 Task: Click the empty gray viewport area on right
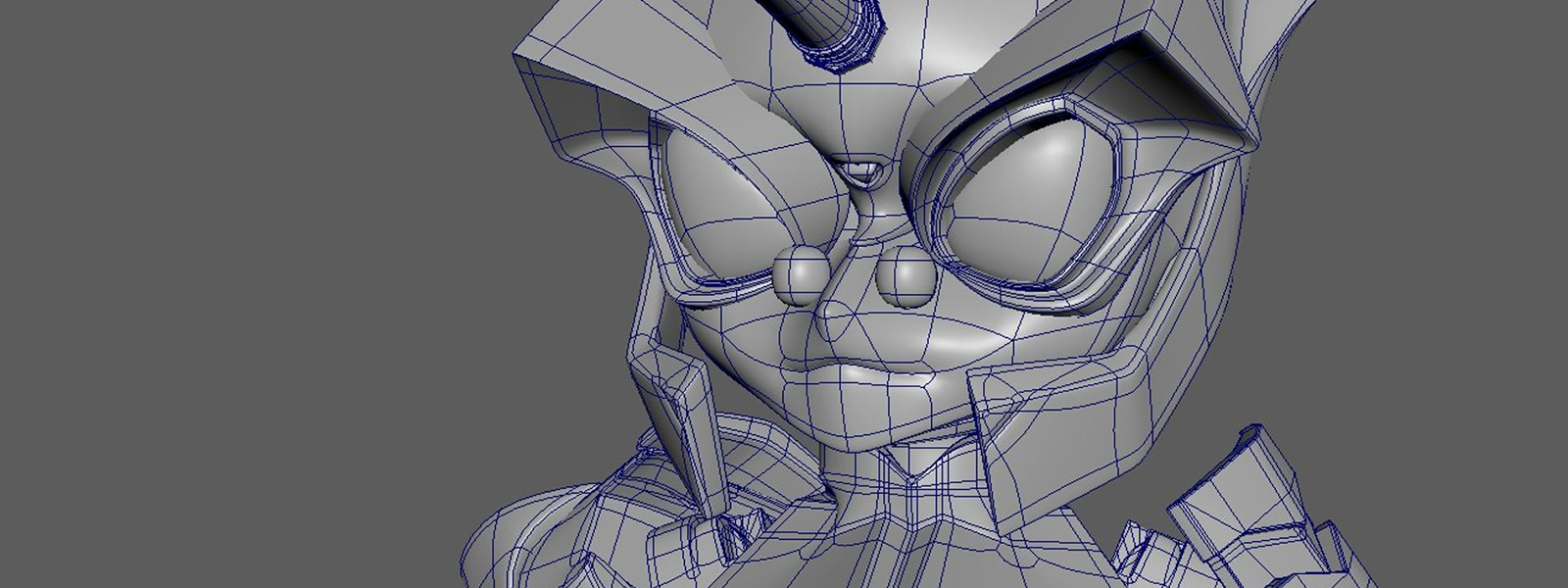coord(1421,294)
